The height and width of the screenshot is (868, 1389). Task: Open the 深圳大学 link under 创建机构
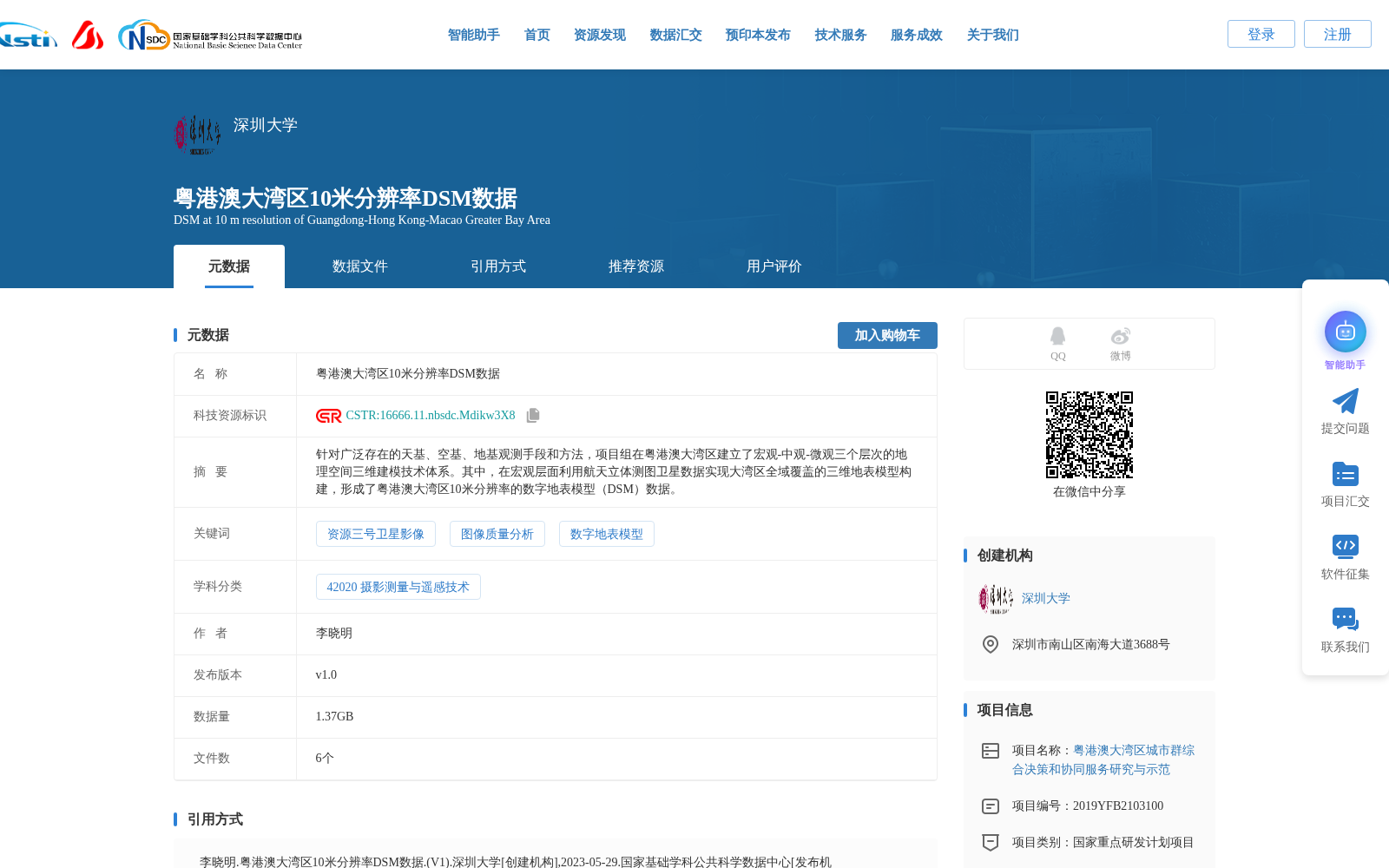pyautogui.click(x=1046, y=599)
